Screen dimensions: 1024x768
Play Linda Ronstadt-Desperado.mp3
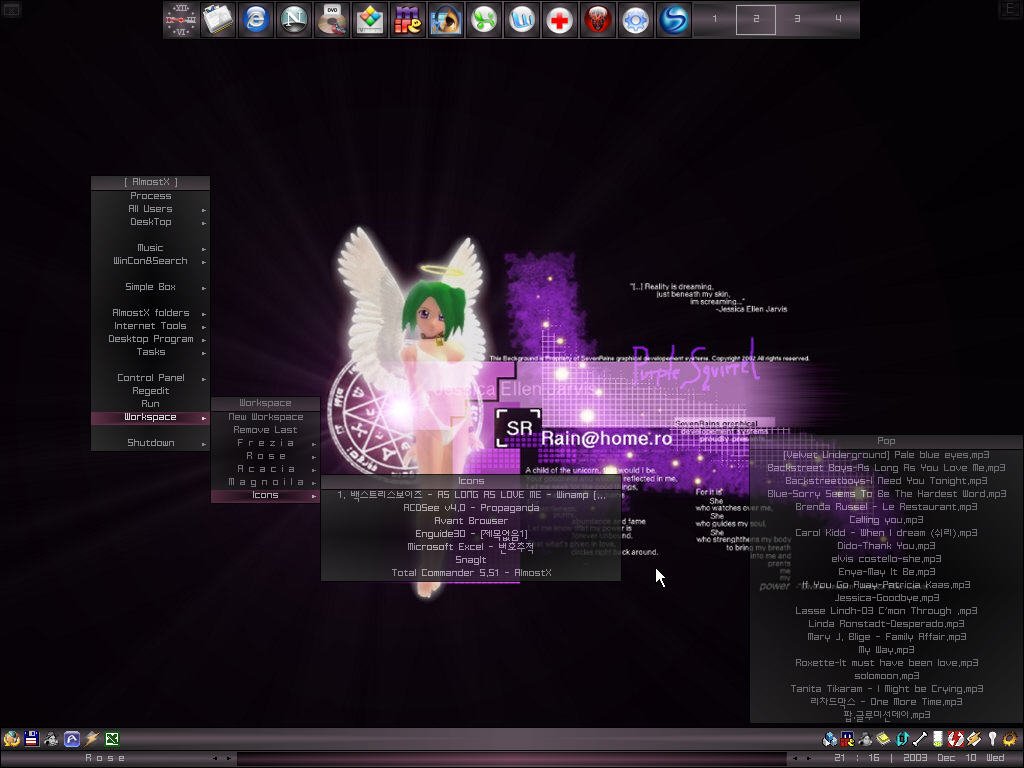click(x=886, y=624)
